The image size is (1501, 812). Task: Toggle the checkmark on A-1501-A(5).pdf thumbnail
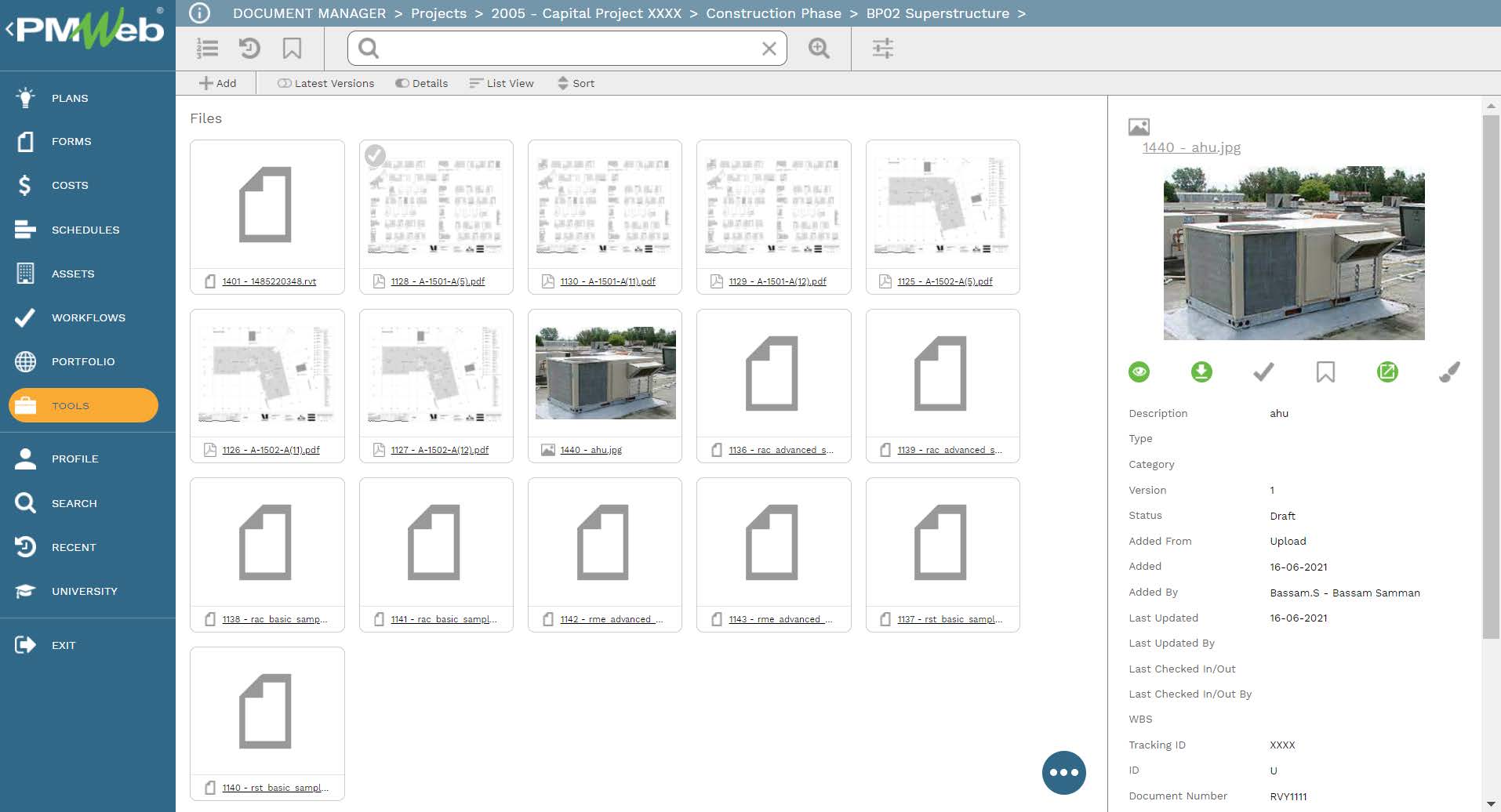[376, 156]
